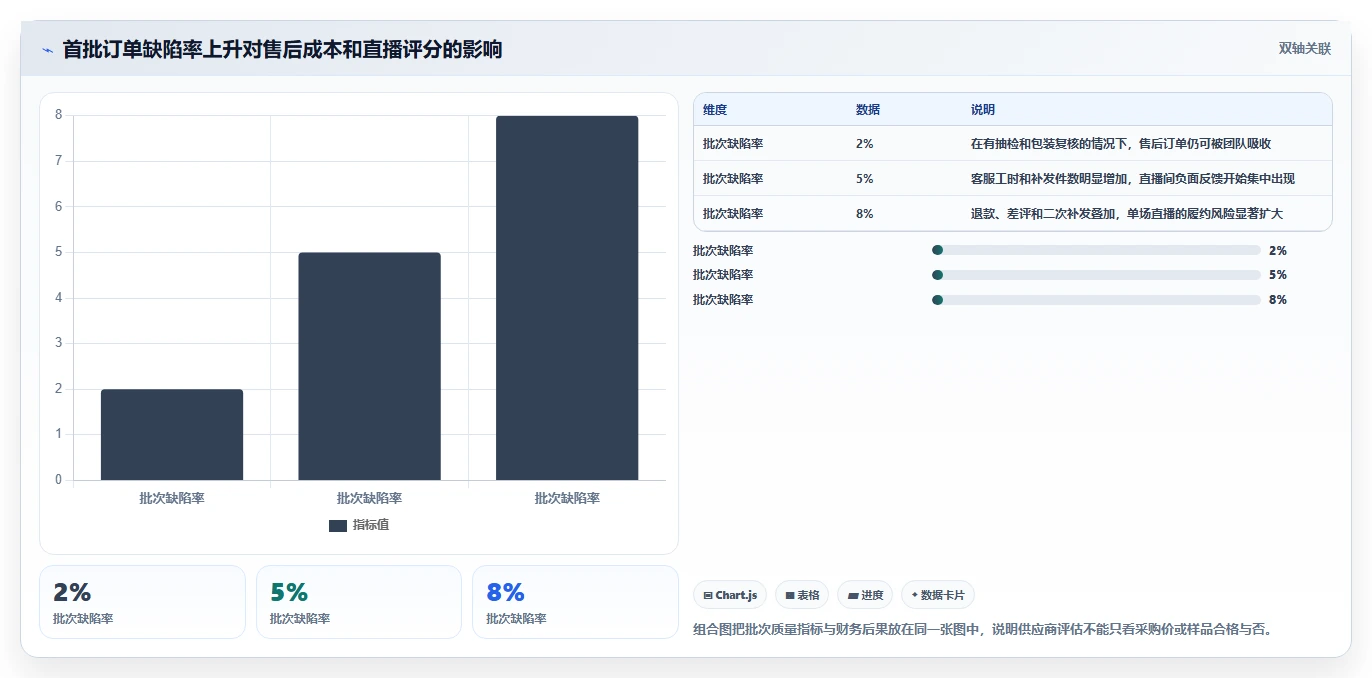1372x678 pixels.
Task: Click the 8% value beside the progress bar
Action: click(1278, 300)
